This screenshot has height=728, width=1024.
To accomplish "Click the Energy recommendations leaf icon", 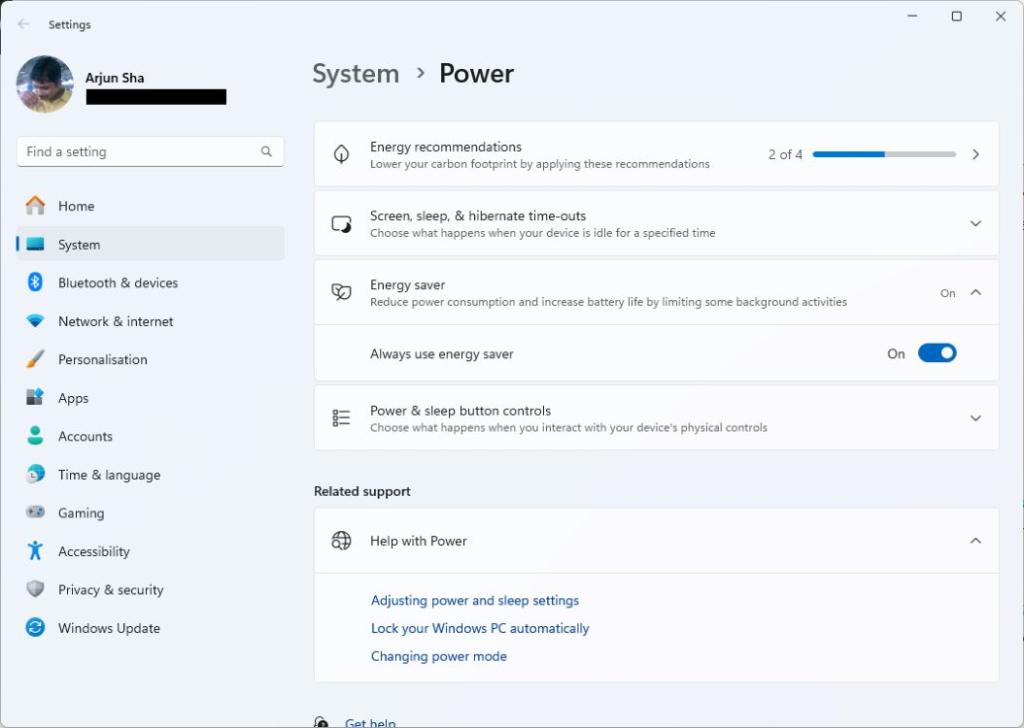I will tap(342, 155).
